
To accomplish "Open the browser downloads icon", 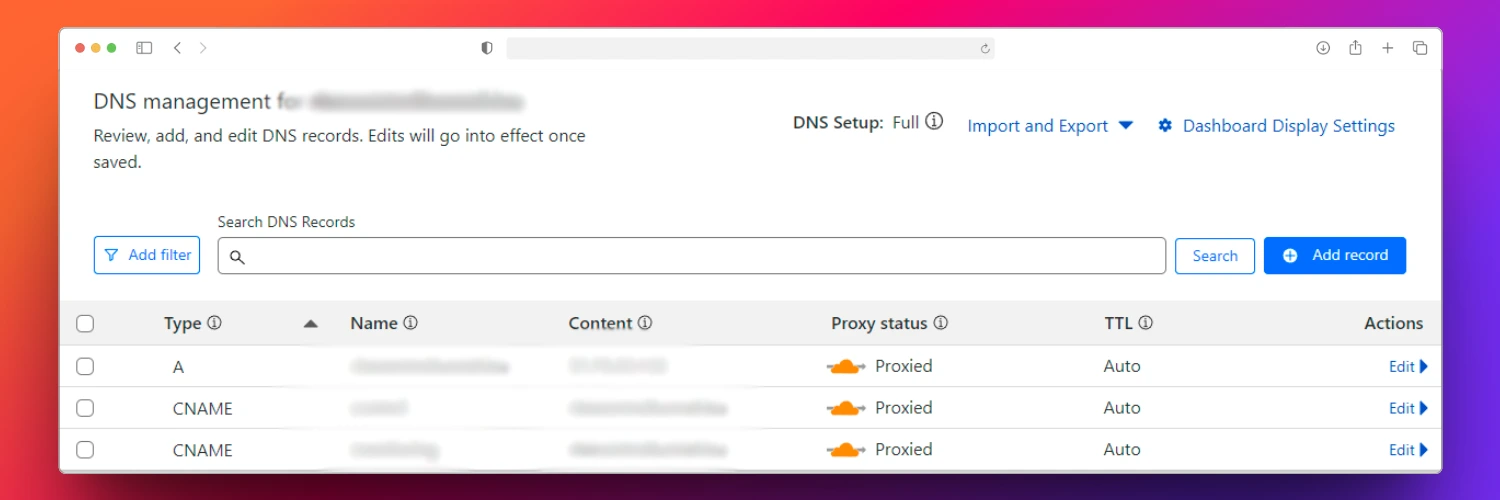I will [x=1323, y=48].
